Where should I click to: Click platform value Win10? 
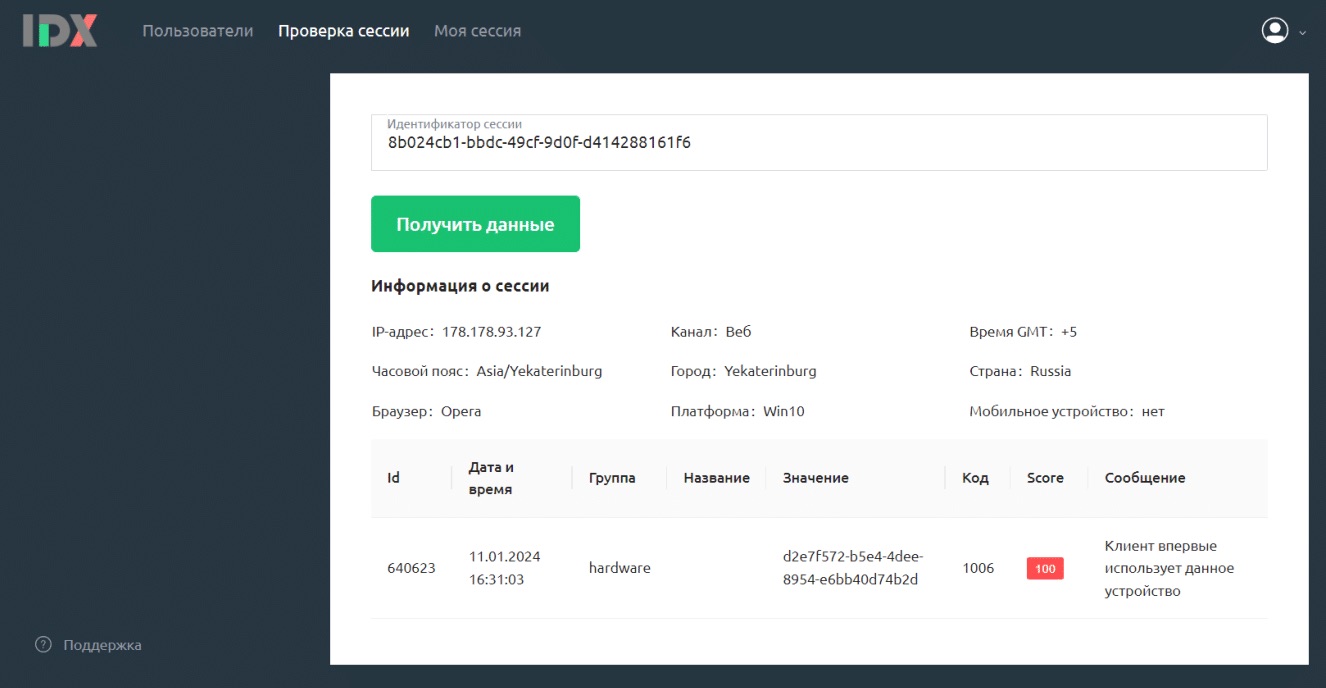[x=784, y=411]
